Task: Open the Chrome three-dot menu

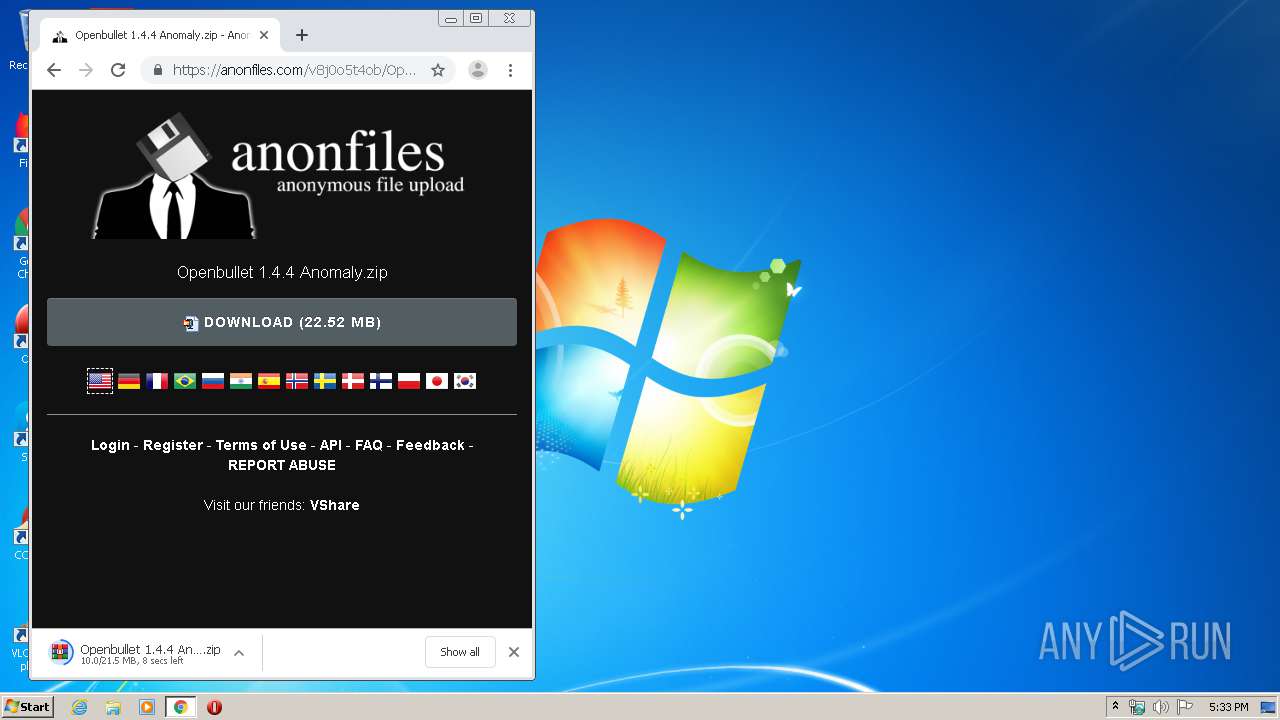Action: (510, 70)
